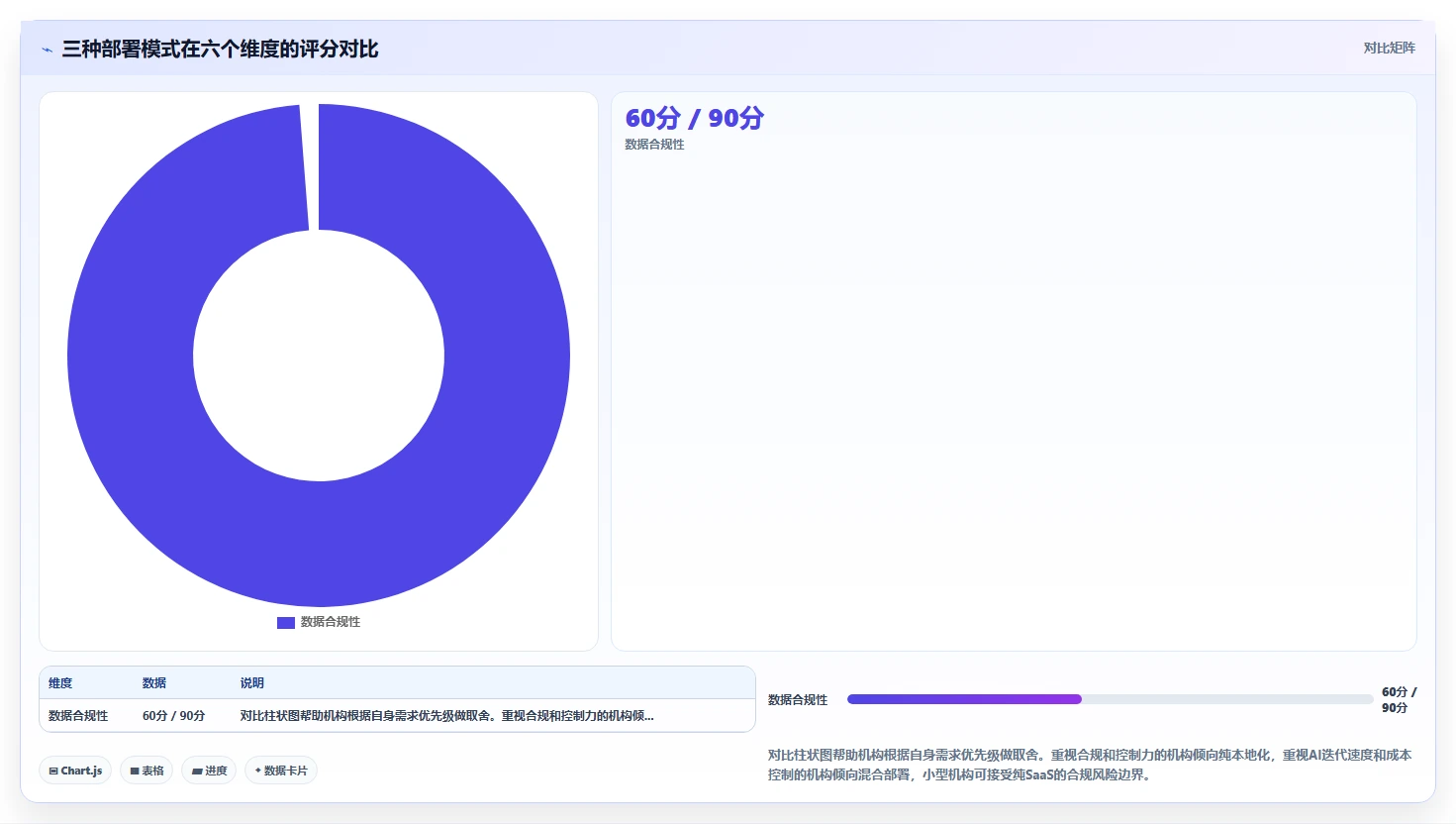
Task: Select the Chart.js tag chip
Action: coord(75,771)
